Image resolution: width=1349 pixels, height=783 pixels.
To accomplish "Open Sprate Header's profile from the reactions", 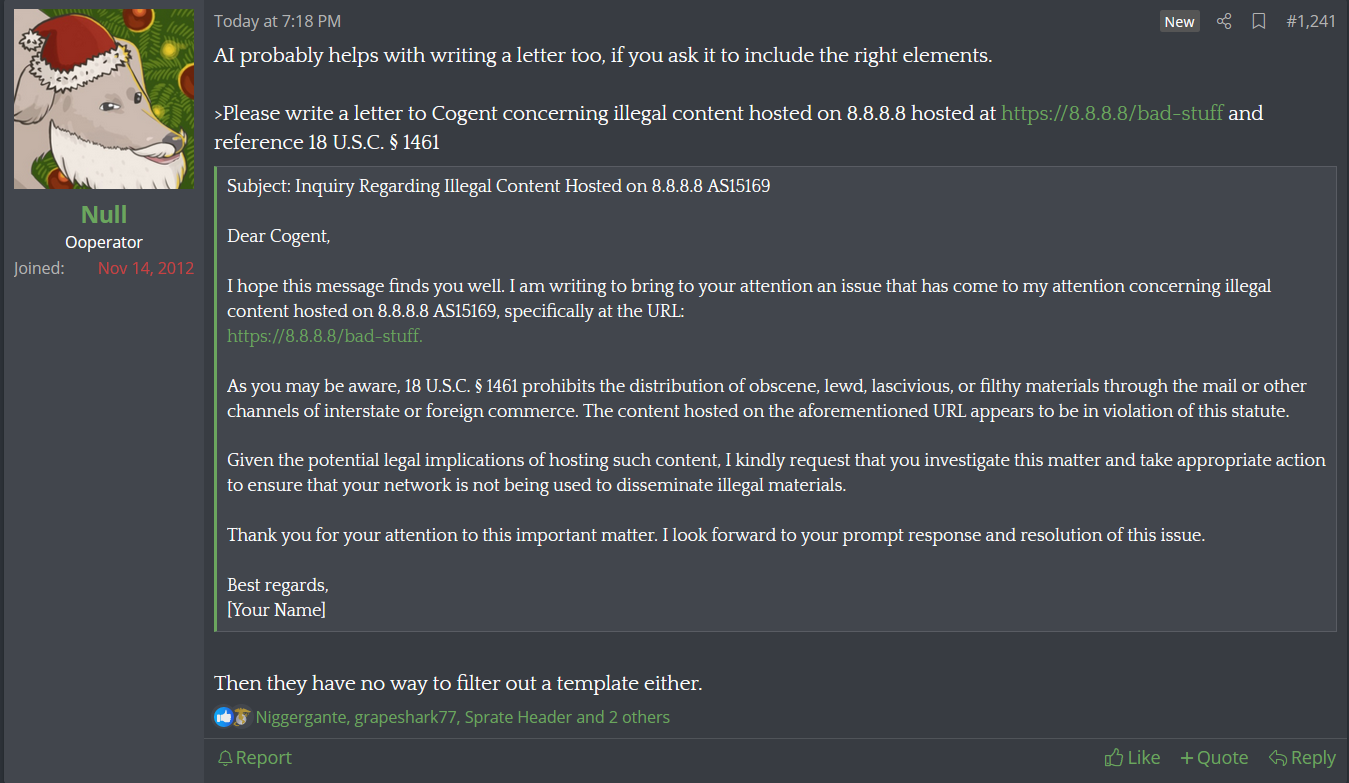I will [518, 717].
